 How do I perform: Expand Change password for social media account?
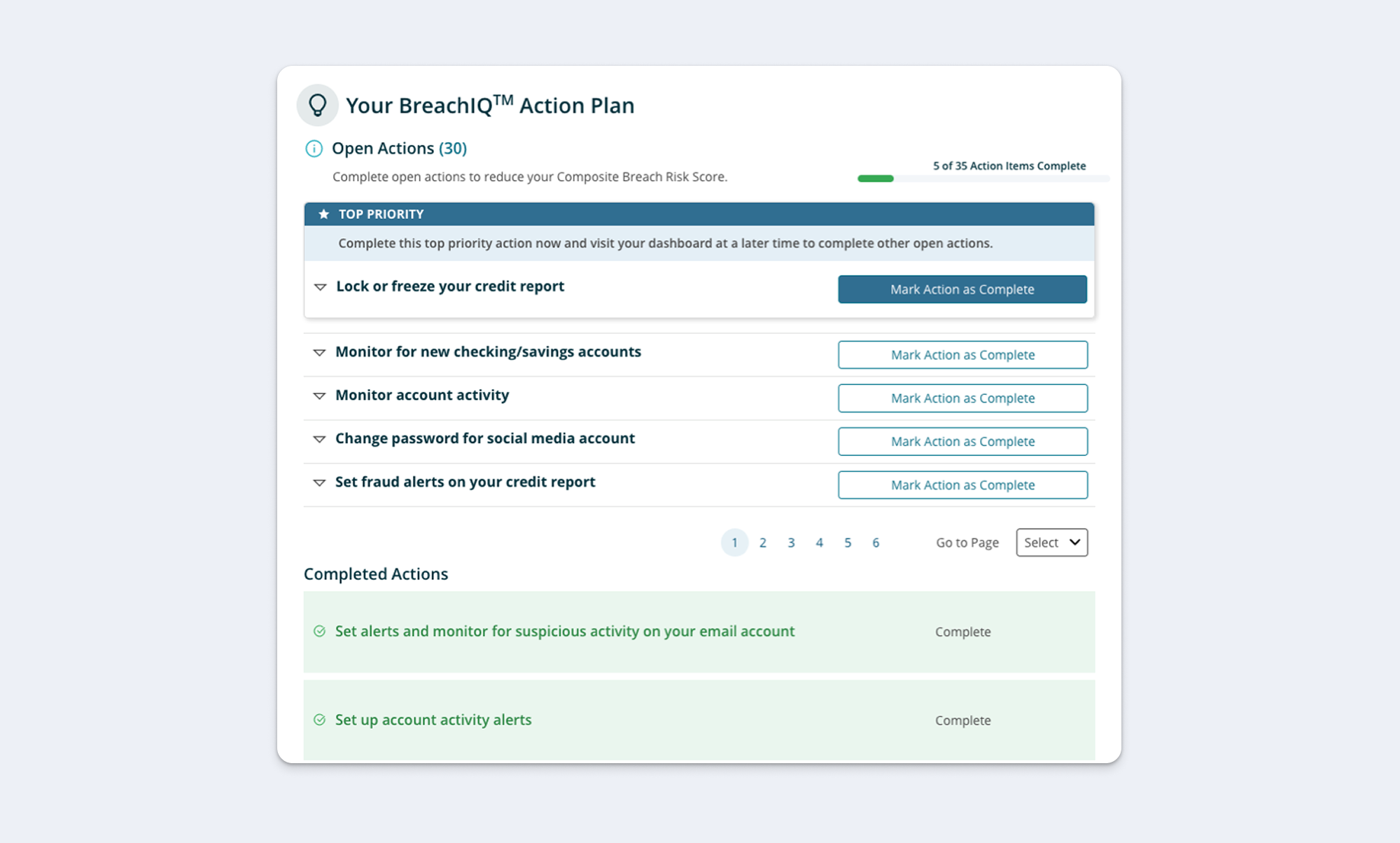click(319, 440)
